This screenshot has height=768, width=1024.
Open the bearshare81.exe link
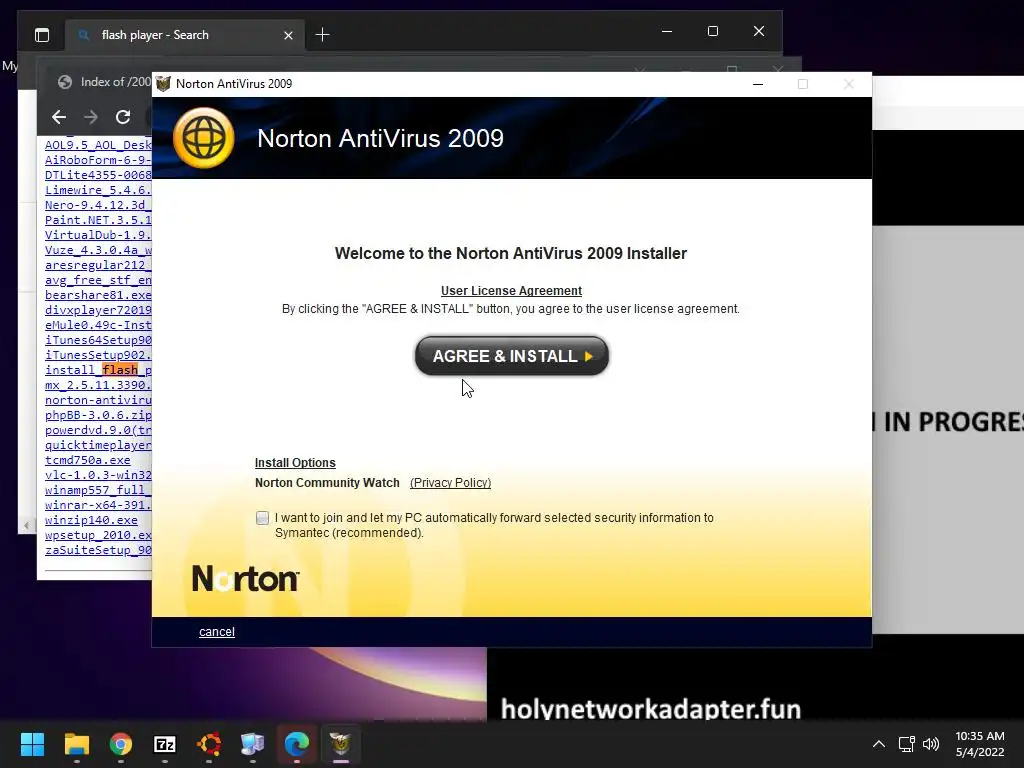98,295
